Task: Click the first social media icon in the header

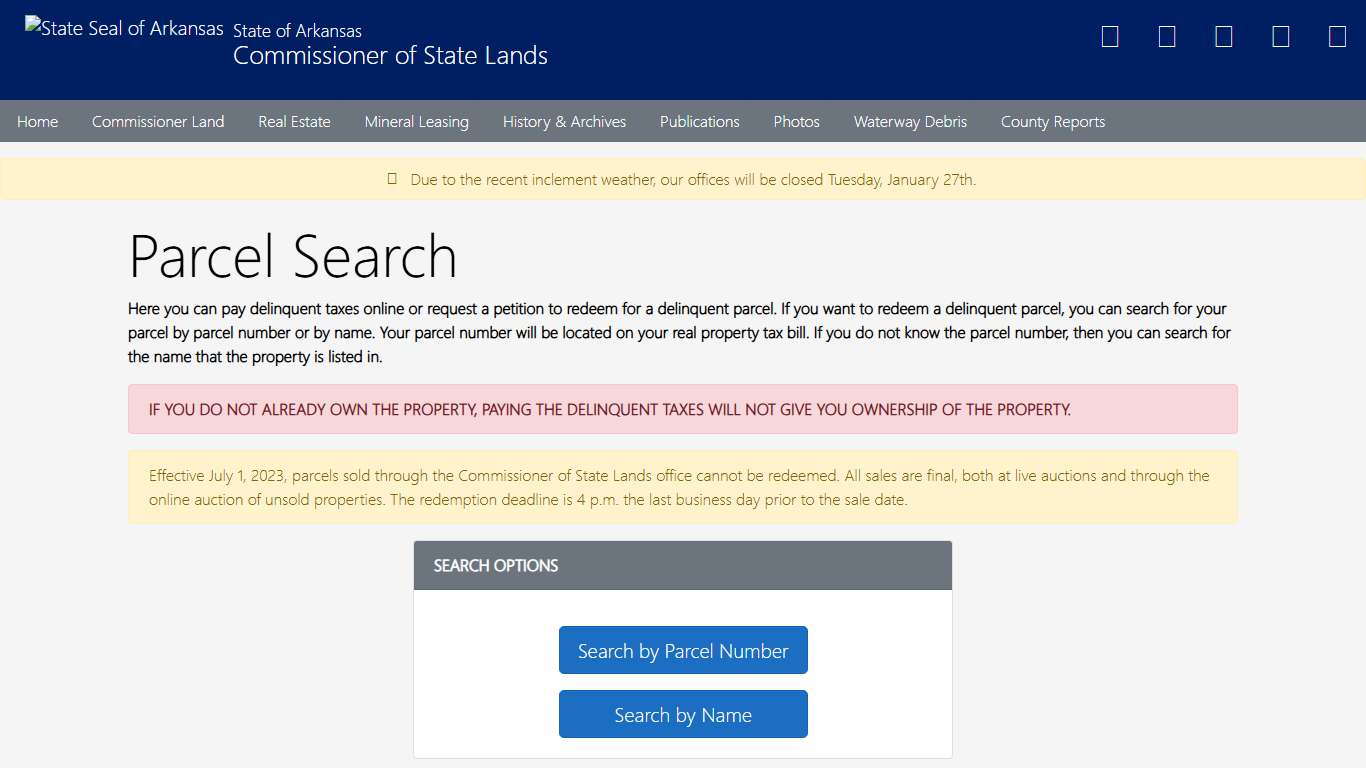Action: click(1109, 35)
